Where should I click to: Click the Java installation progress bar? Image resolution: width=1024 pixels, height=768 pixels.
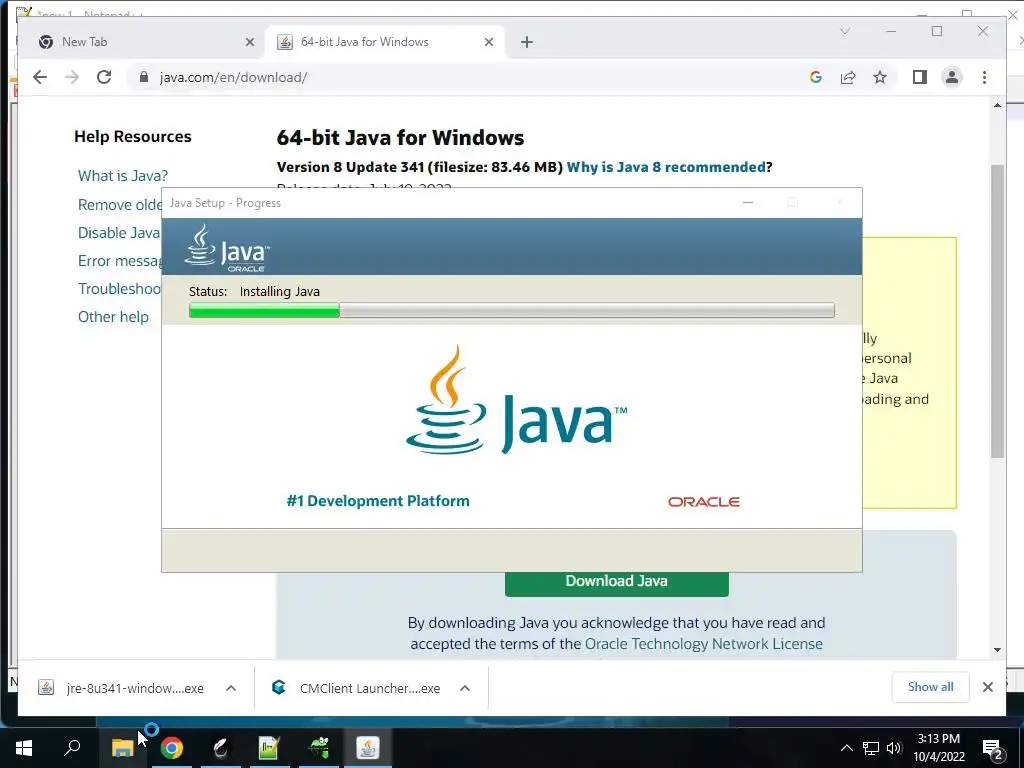tap(511, 310)
